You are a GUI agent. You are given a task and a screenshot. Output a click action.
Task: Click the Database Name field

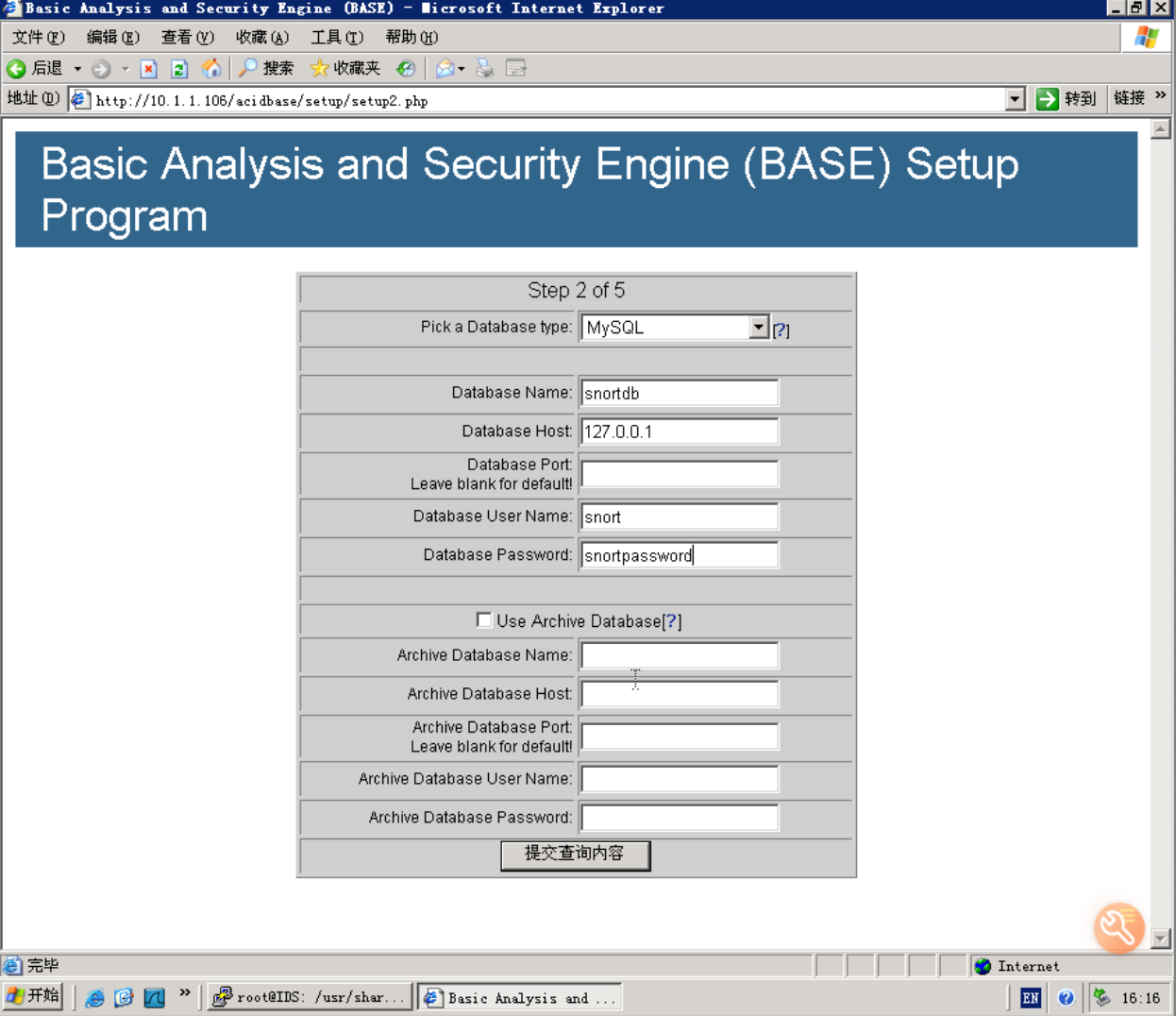(x=680, y=393)
